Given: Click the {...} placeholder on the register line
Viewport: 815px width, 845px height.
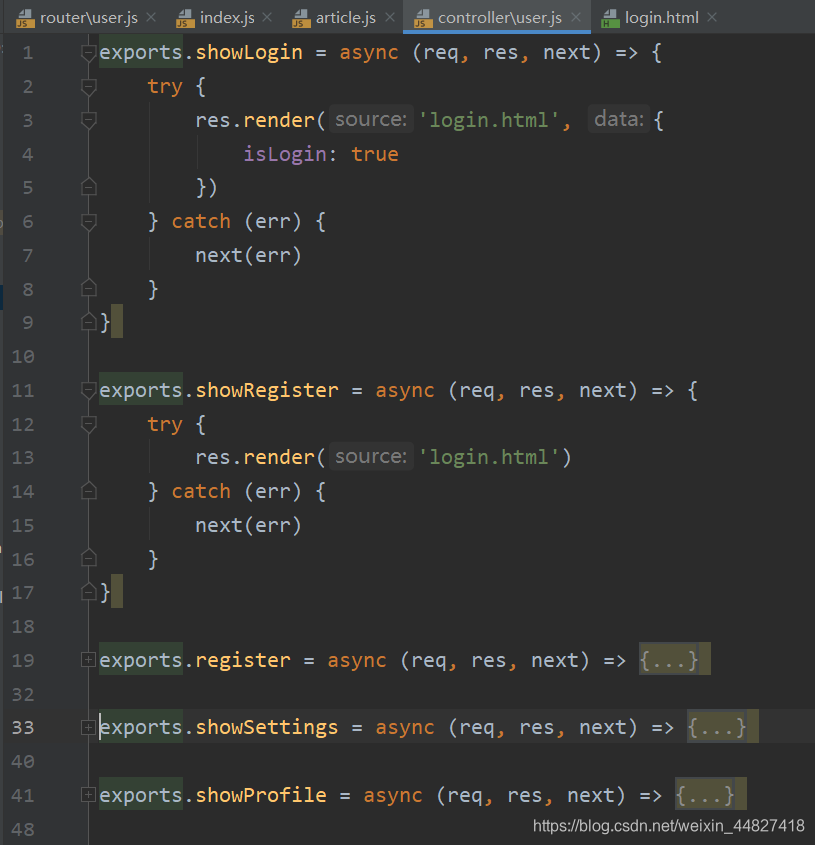Looking at the screenshot, I should tap(669, 660).
